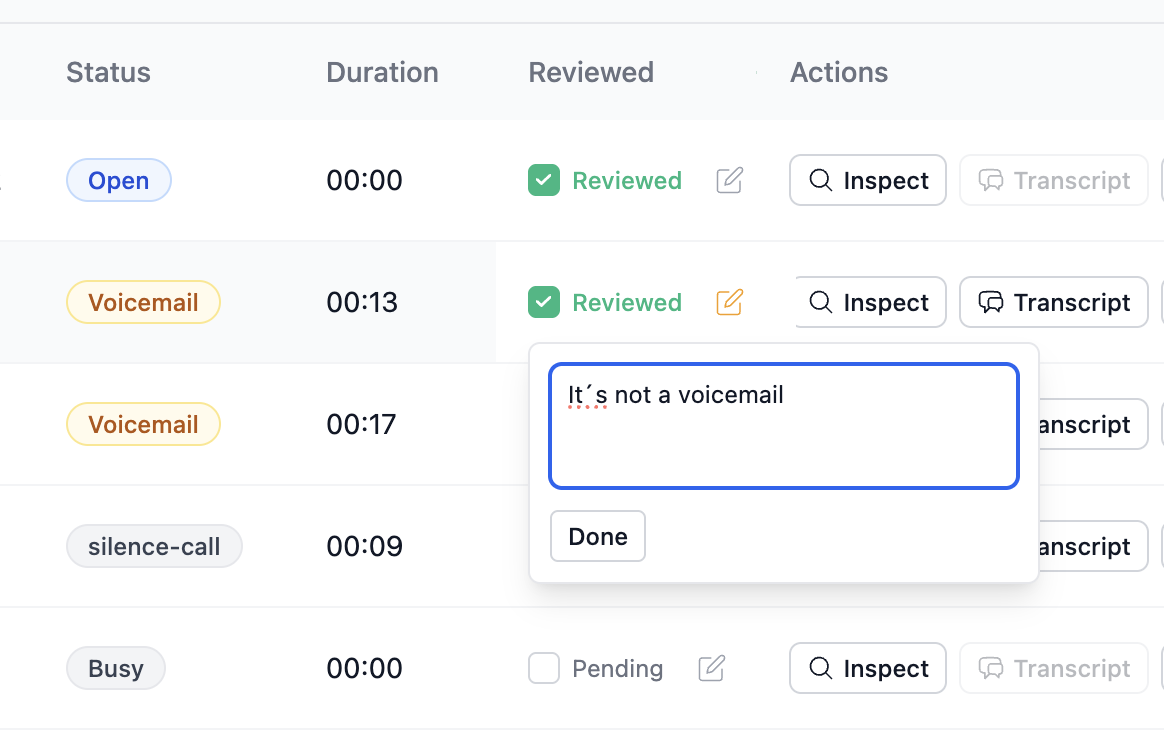Open Transcript for the silence-call row
The height and width of the screenshot is (734, 1164).
tap(1093, 546)
